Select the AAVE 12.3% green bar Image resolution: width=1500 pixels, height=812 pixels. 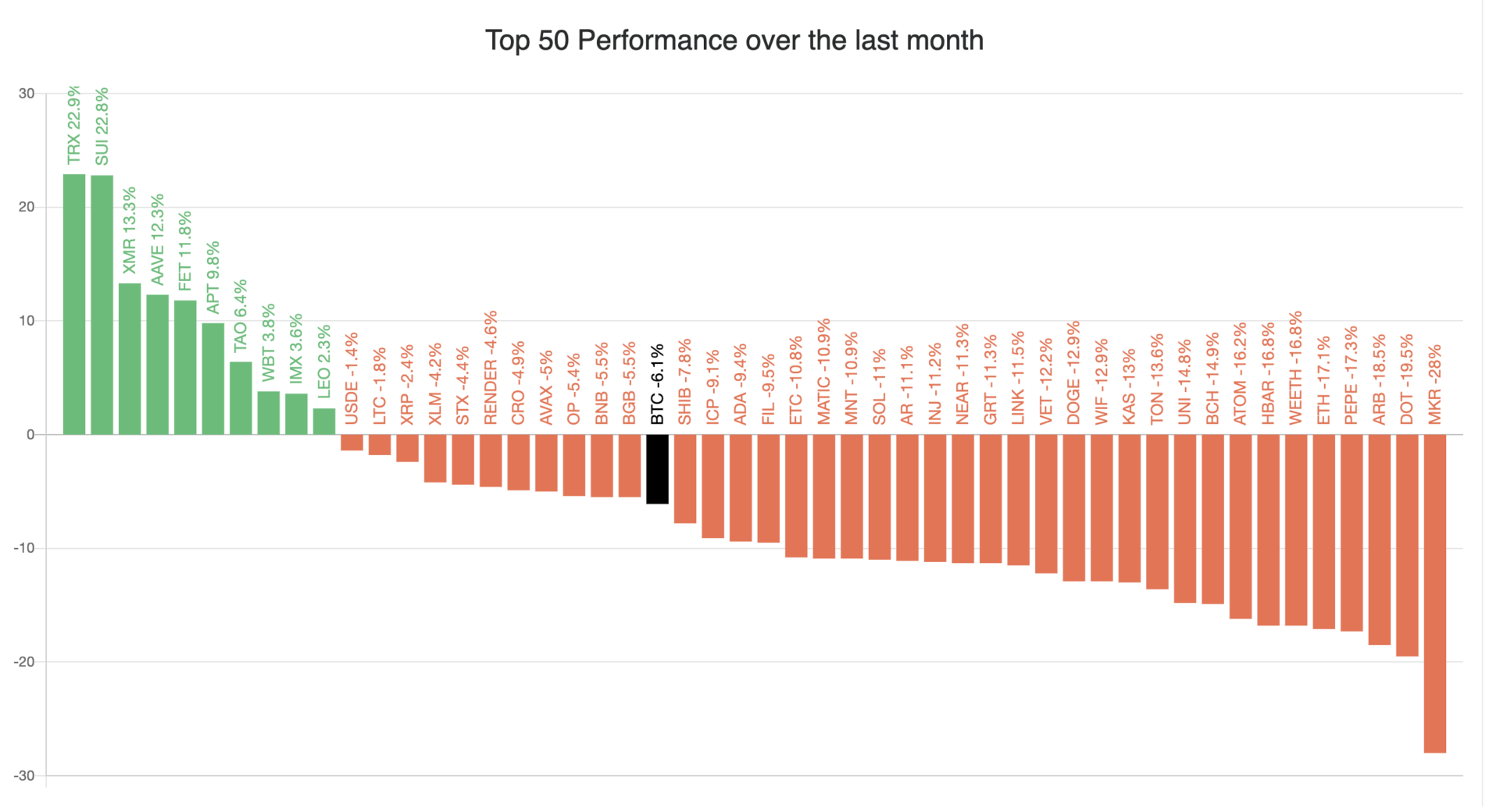click(157, 364)
